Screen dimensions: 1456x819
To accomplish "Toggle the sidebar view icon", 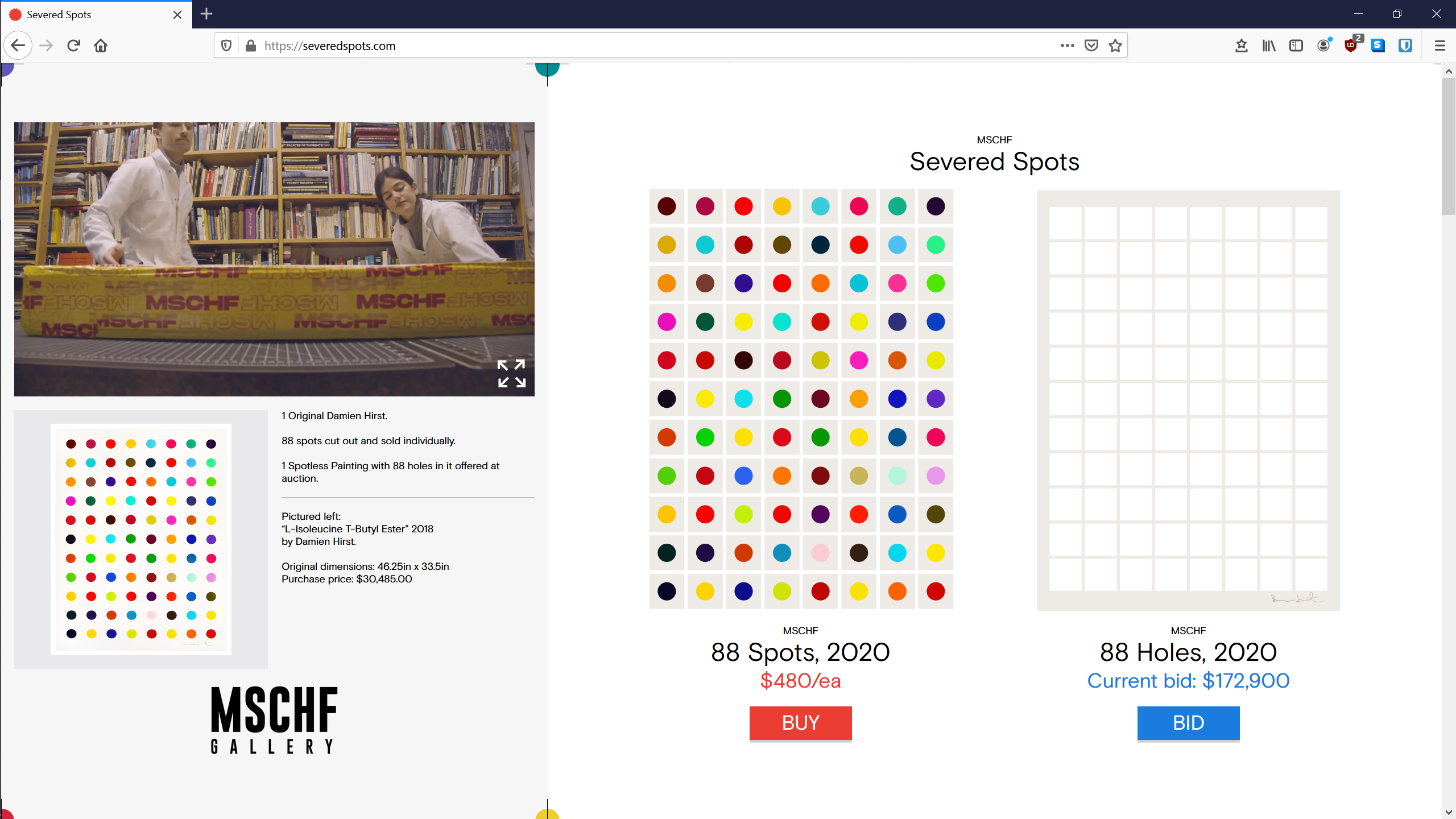I will point(1296,45).
